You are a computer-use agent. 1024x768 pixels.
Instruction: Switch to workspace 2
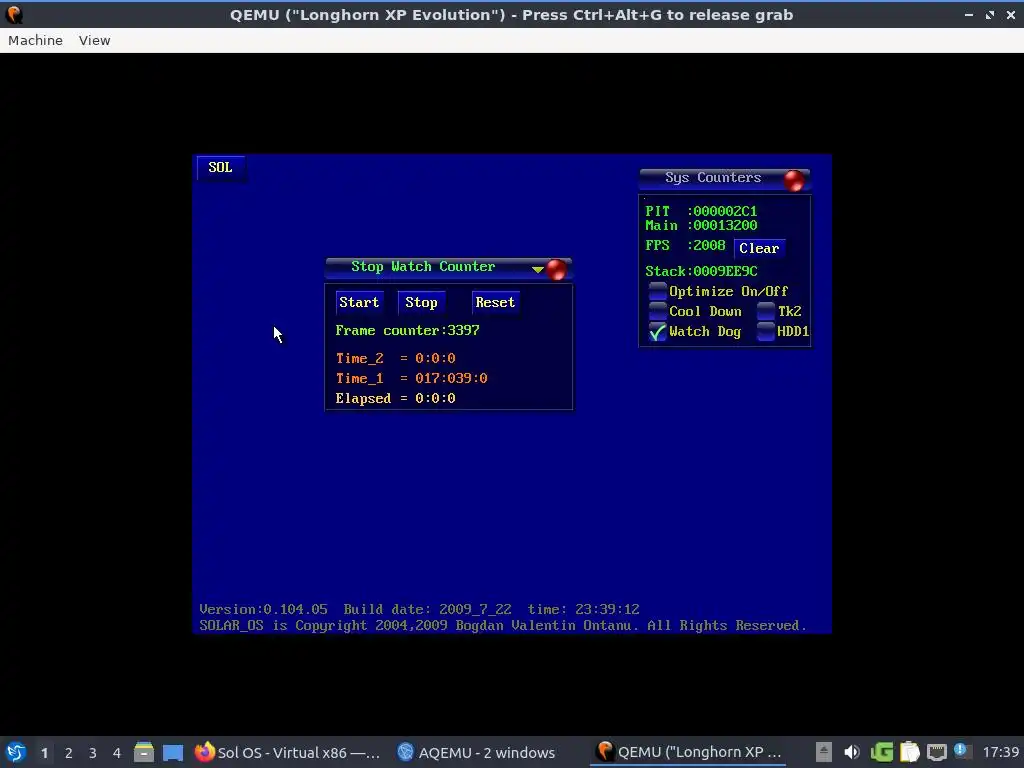69,753
